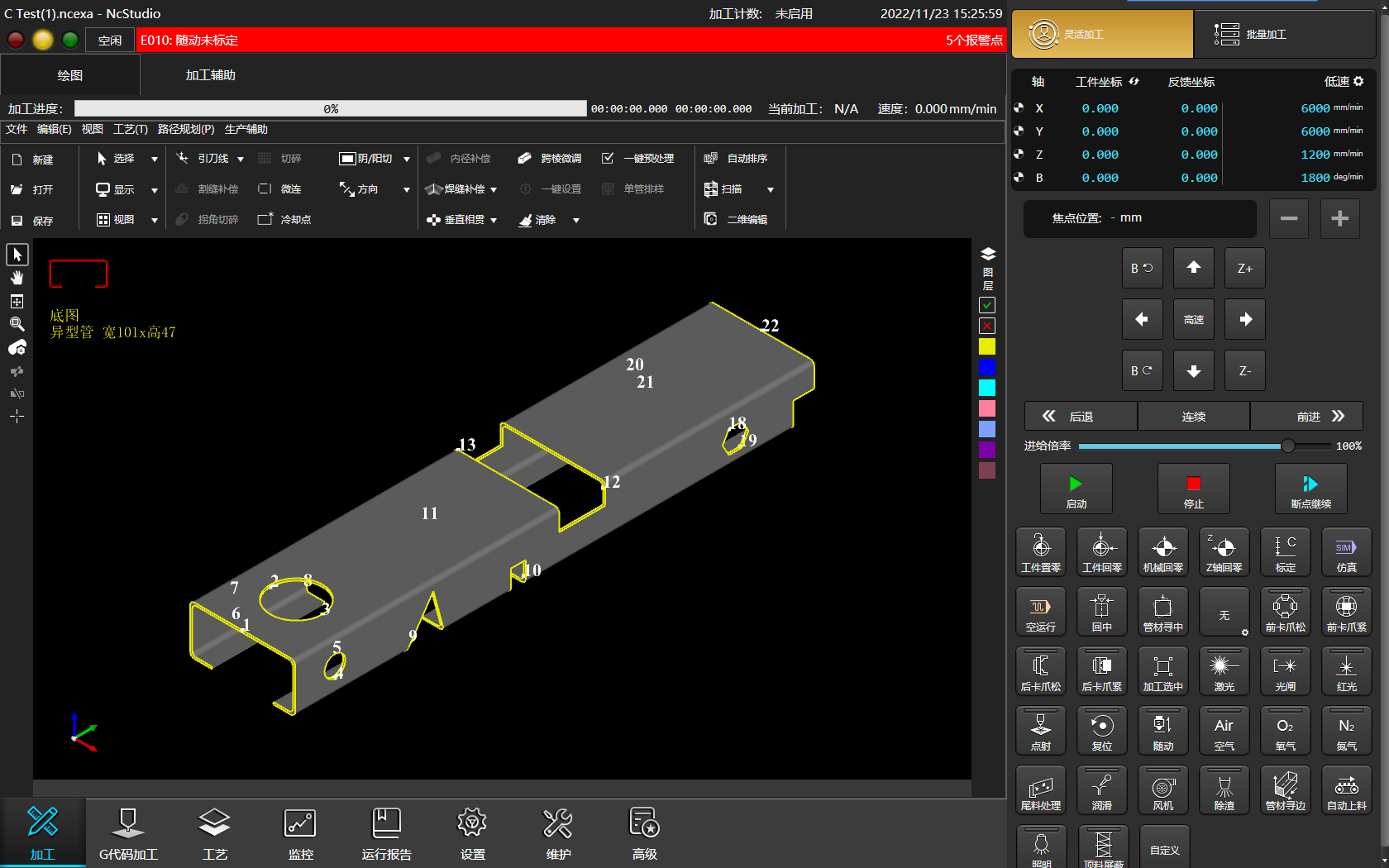
Task: Click the 进给倍率 feed rate slider handle
Action: click(x=1287, y=446)
